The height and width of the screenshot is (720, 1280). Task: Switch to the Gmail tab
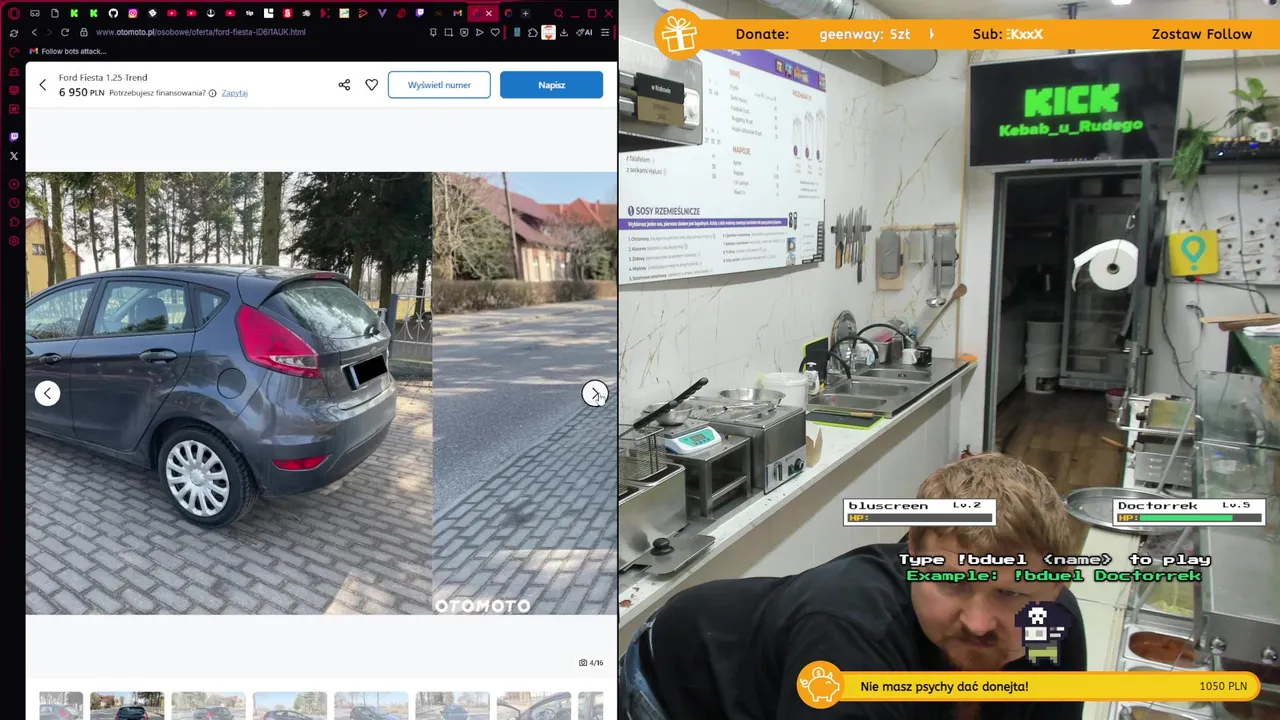point(457,13)
